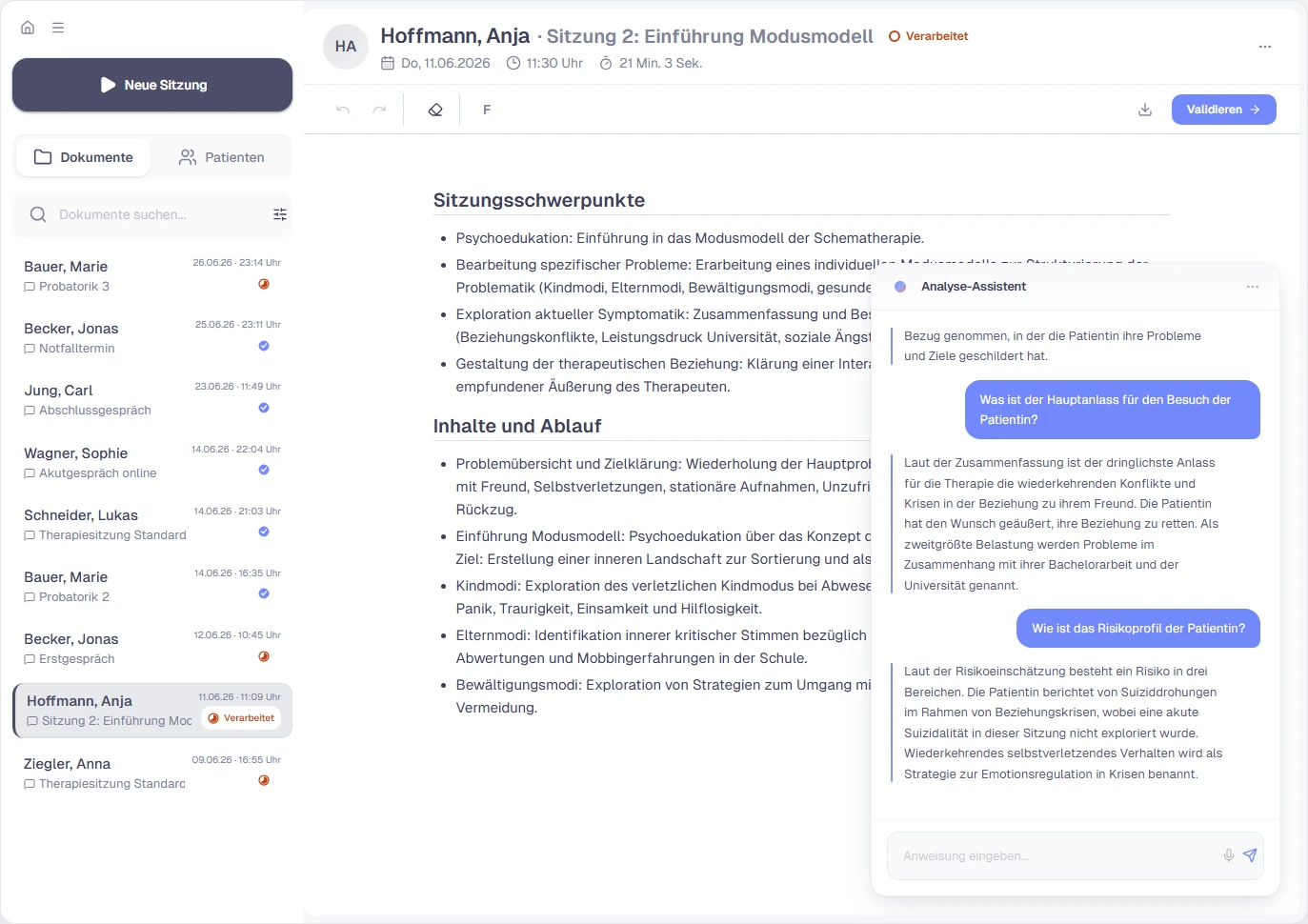
Task: Go to the home icon
Action: [x=28, y=28]
